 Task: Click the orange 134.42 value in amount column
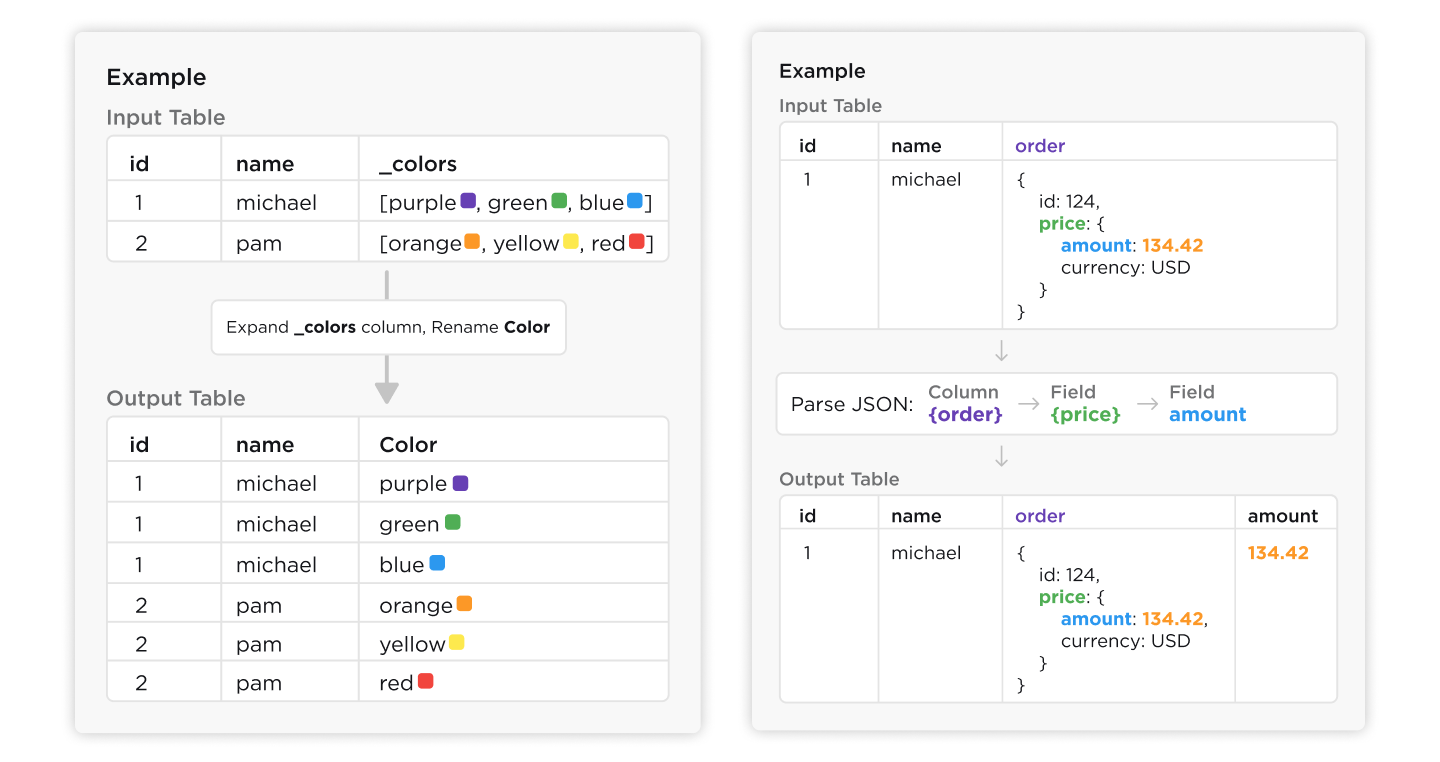click(x=1278, y=553)
